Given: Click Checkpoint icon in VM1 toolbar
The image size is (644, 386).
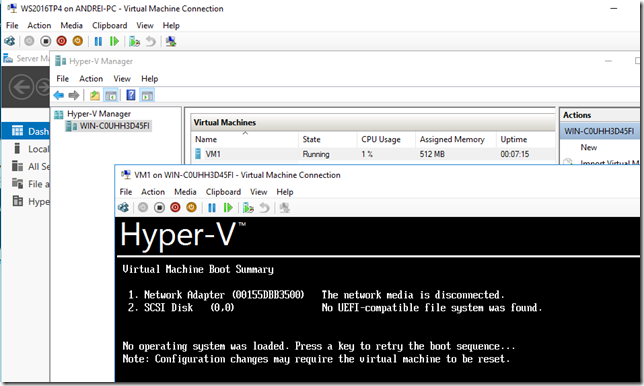Looking at the screenshot, I should tap(248, 208).
